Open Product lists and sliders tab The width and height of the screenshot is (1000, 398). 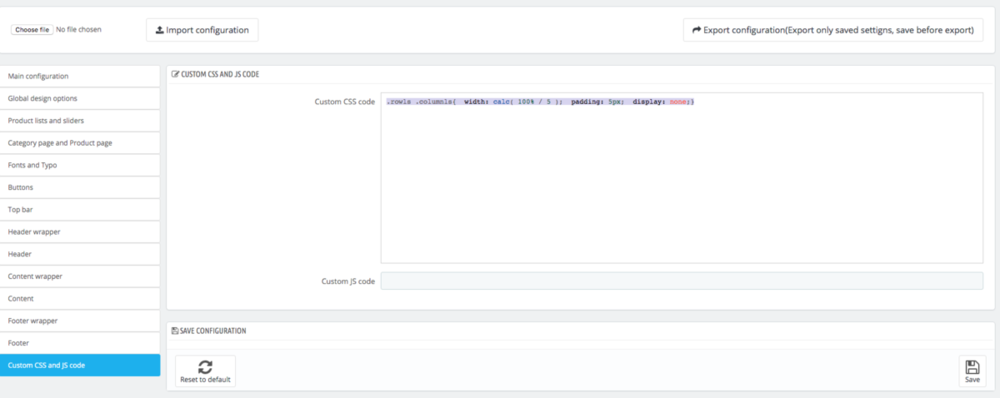point(80,121)
